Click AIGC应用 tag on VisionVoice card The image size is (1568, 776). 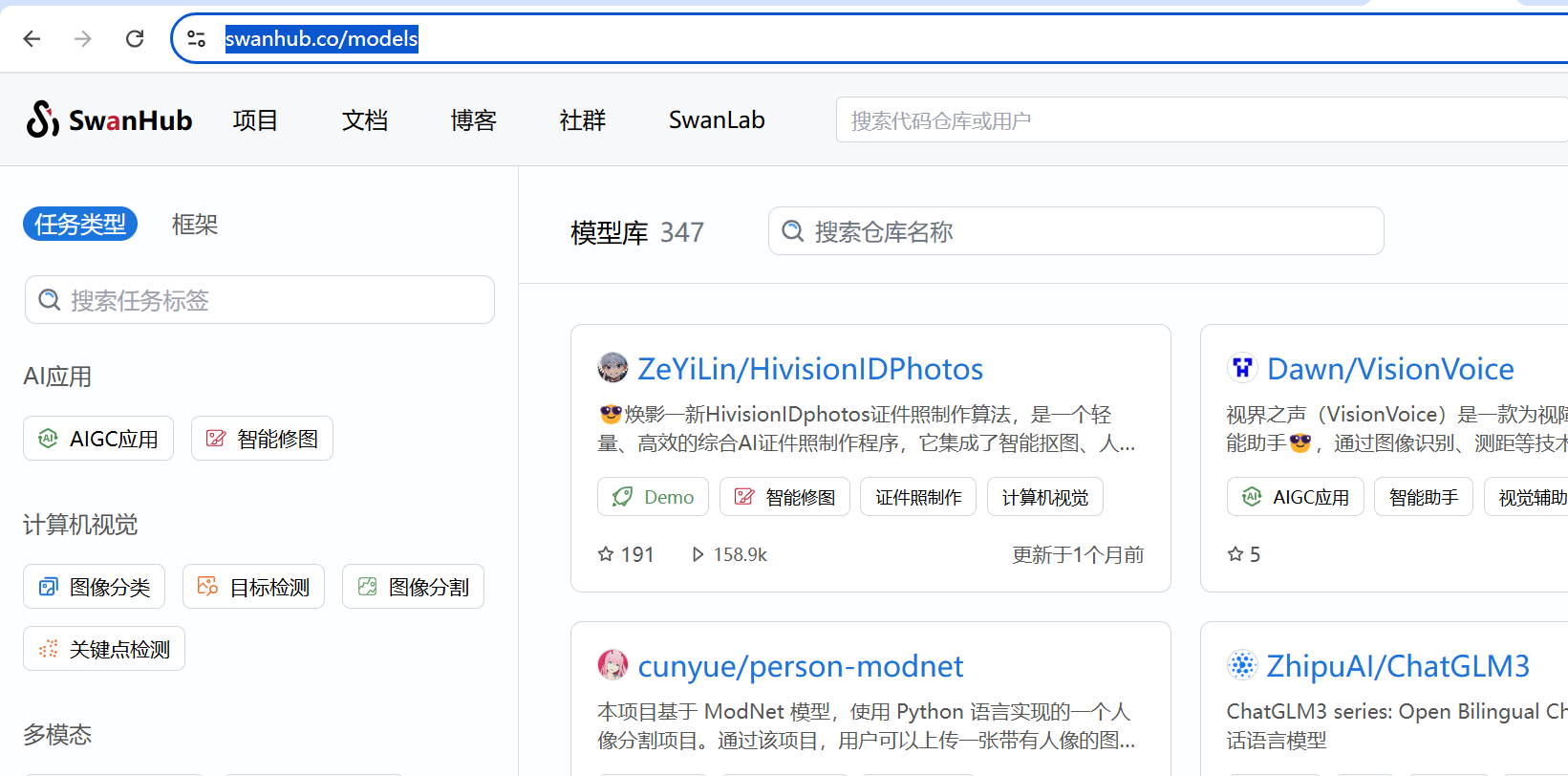click(x=1295, y=497)
